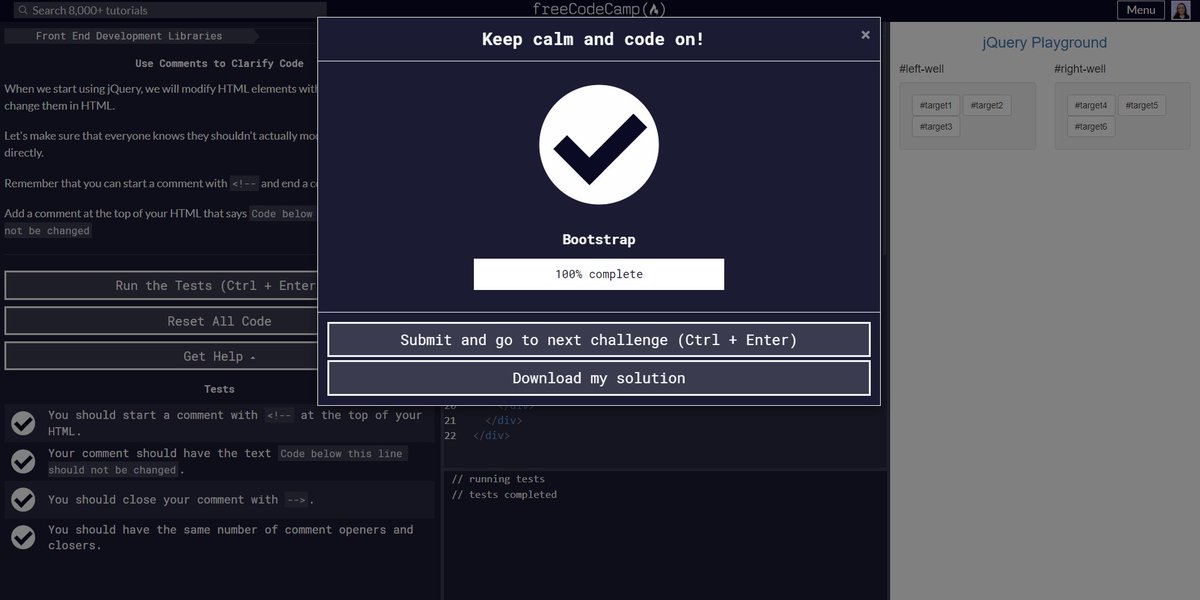Screen dimensions: 1200x600
Task: Click 'Keep calm and code on!' title
Action: point(593,39)
